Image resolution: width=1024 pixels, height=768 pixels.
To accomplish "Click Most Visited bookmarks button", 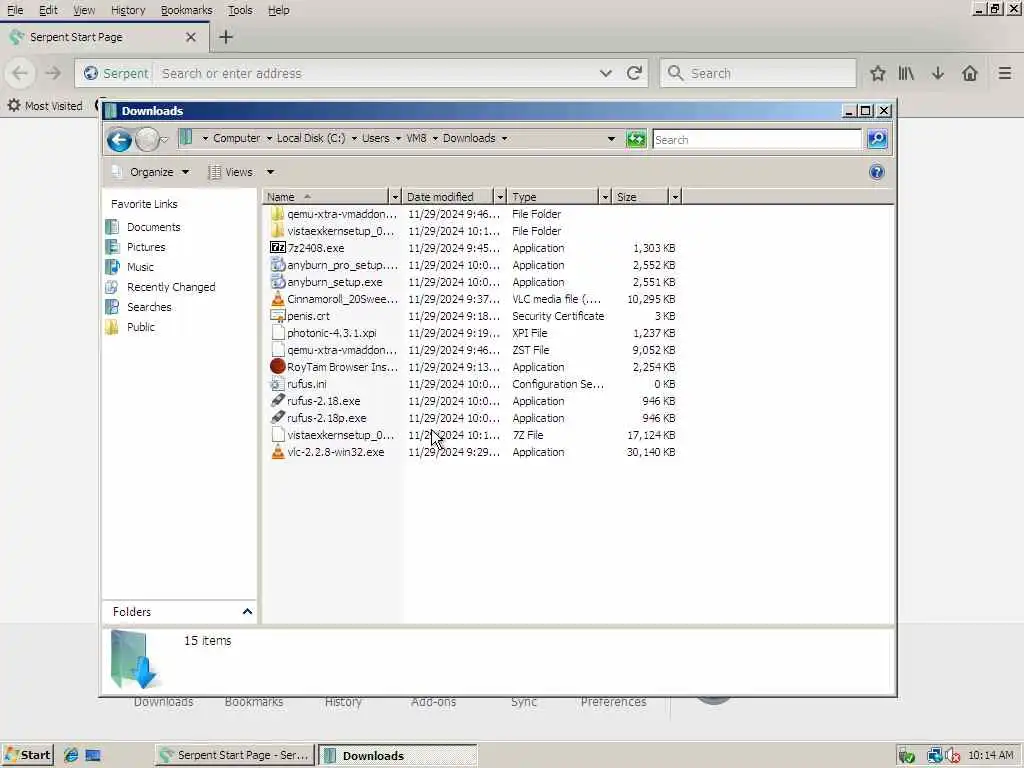I will 45,105.
